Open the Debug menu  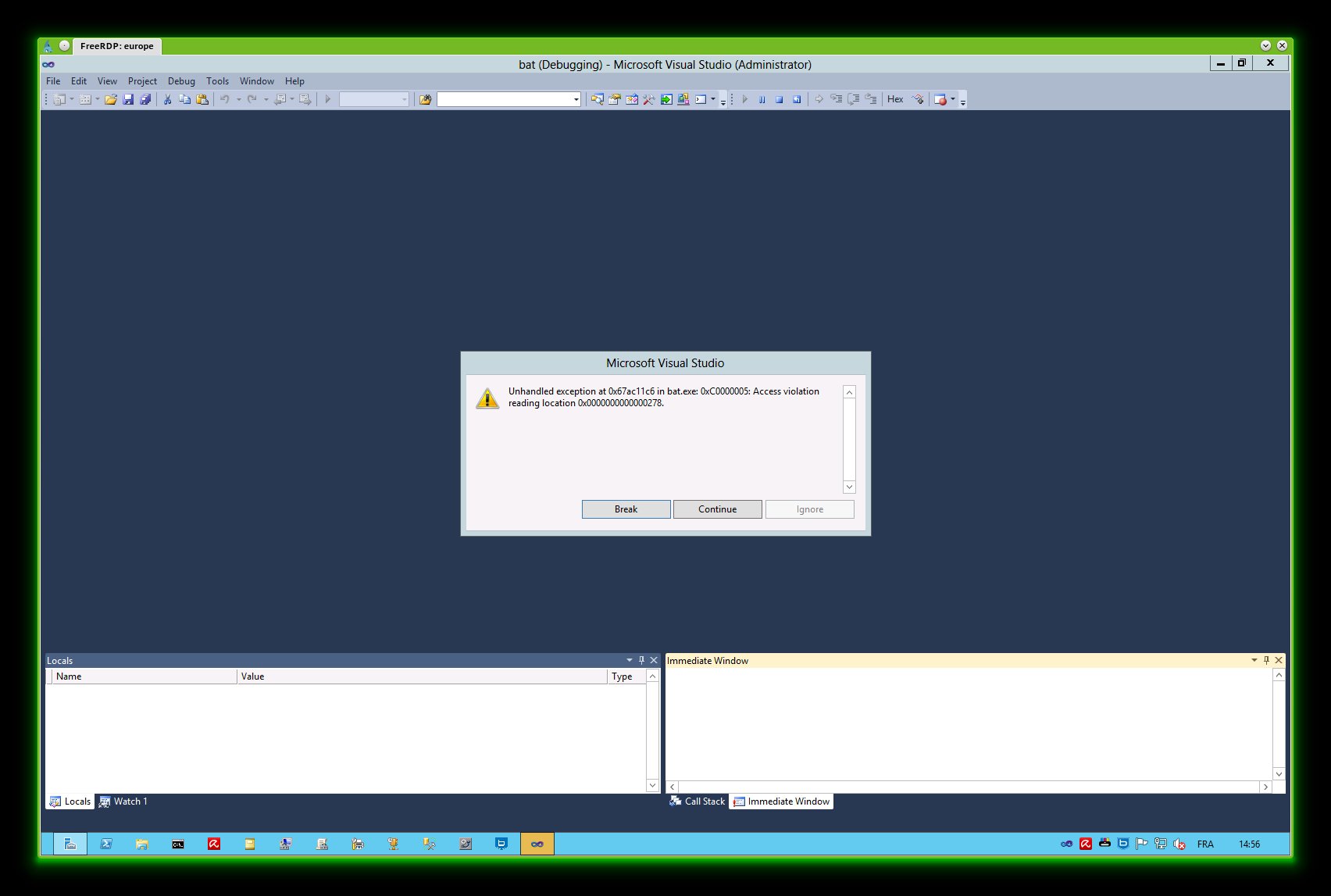click(181, 81)
